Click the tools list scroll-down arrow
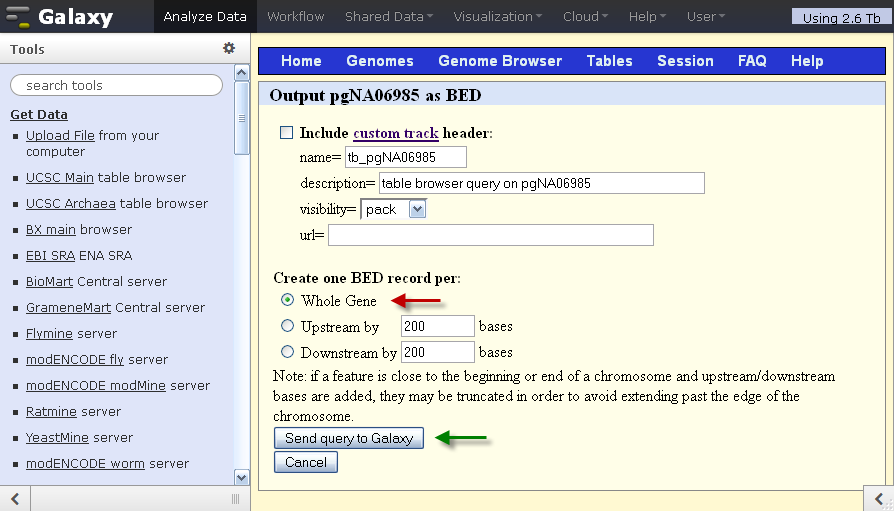Viewport: 894px width, 511px height. tap(242, 477)
